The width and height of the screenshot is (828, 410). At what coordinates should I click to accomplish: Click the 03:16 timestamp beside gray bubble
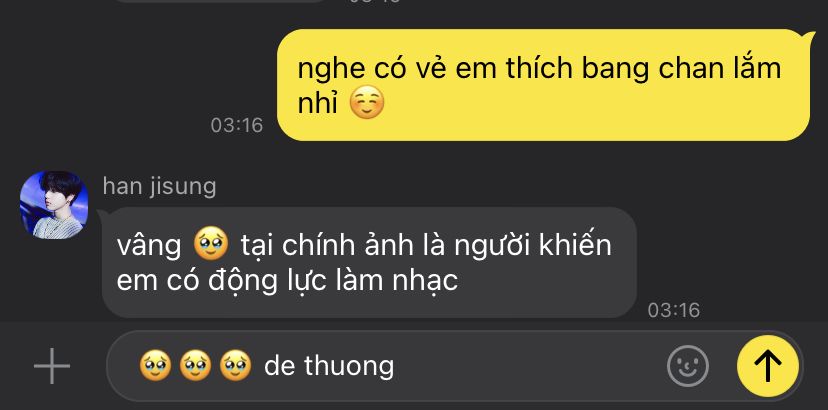pos(674,310)
